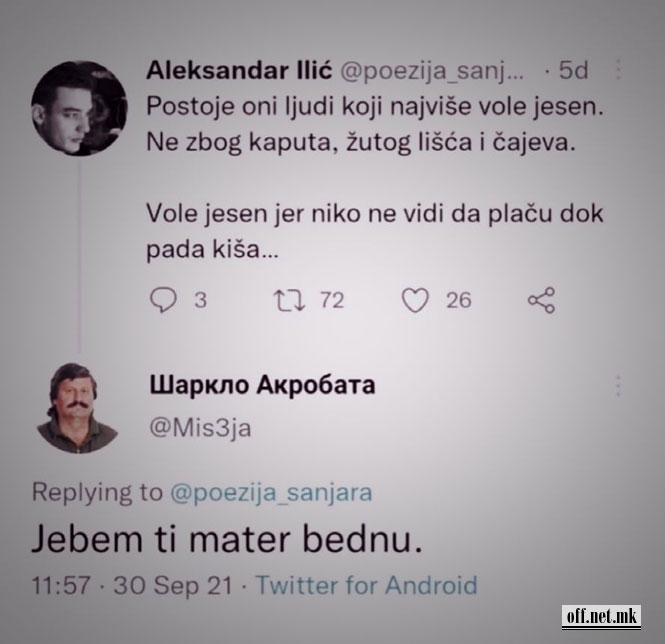Click the @poezija_sanj... handle in header
The width and height of the screenshot is (665, 644).
click(432, 71)
